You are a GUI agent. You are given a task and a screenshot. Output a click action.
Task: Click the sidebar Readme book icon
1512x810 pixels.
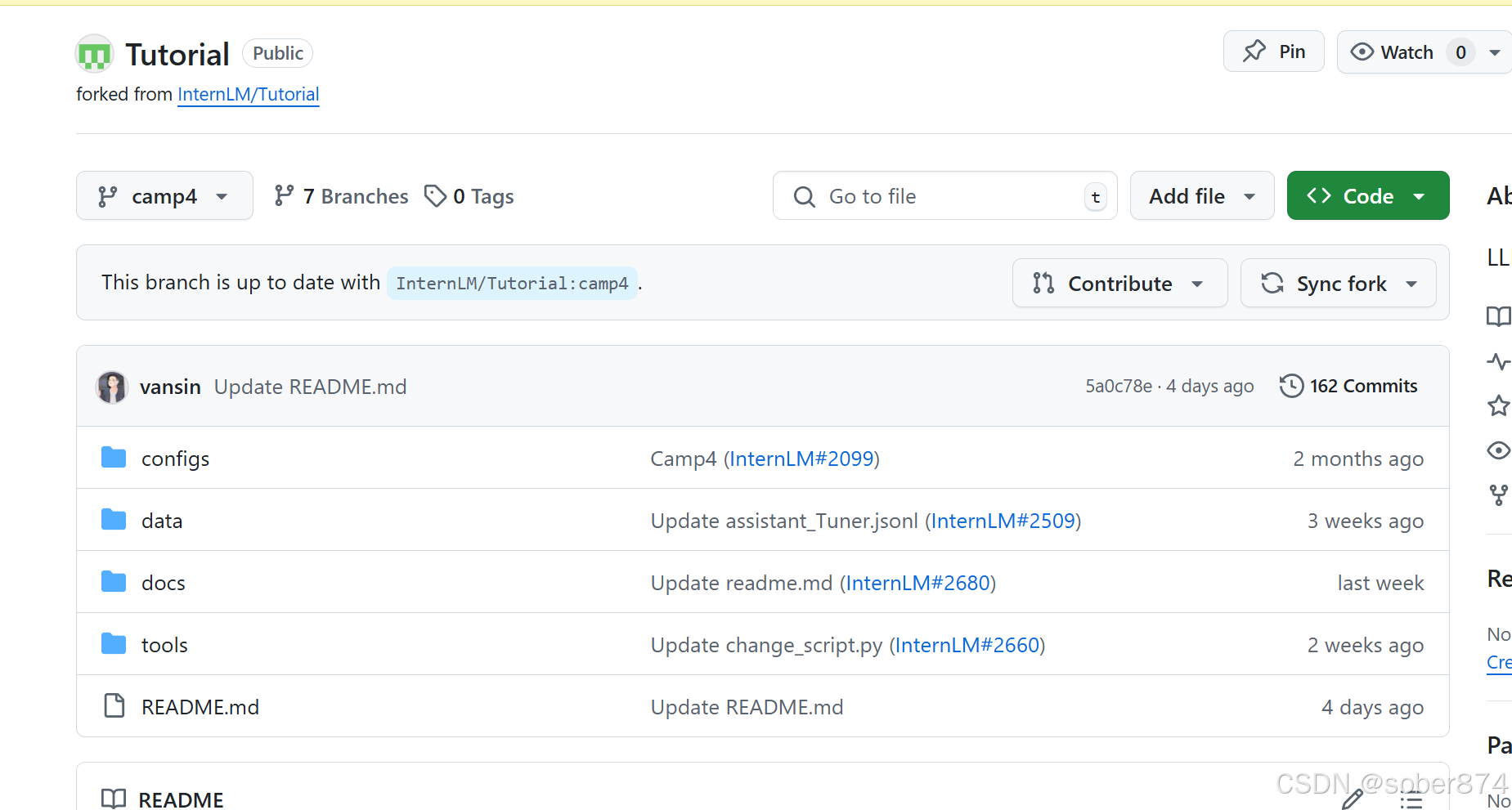(x=1499, y=316)
